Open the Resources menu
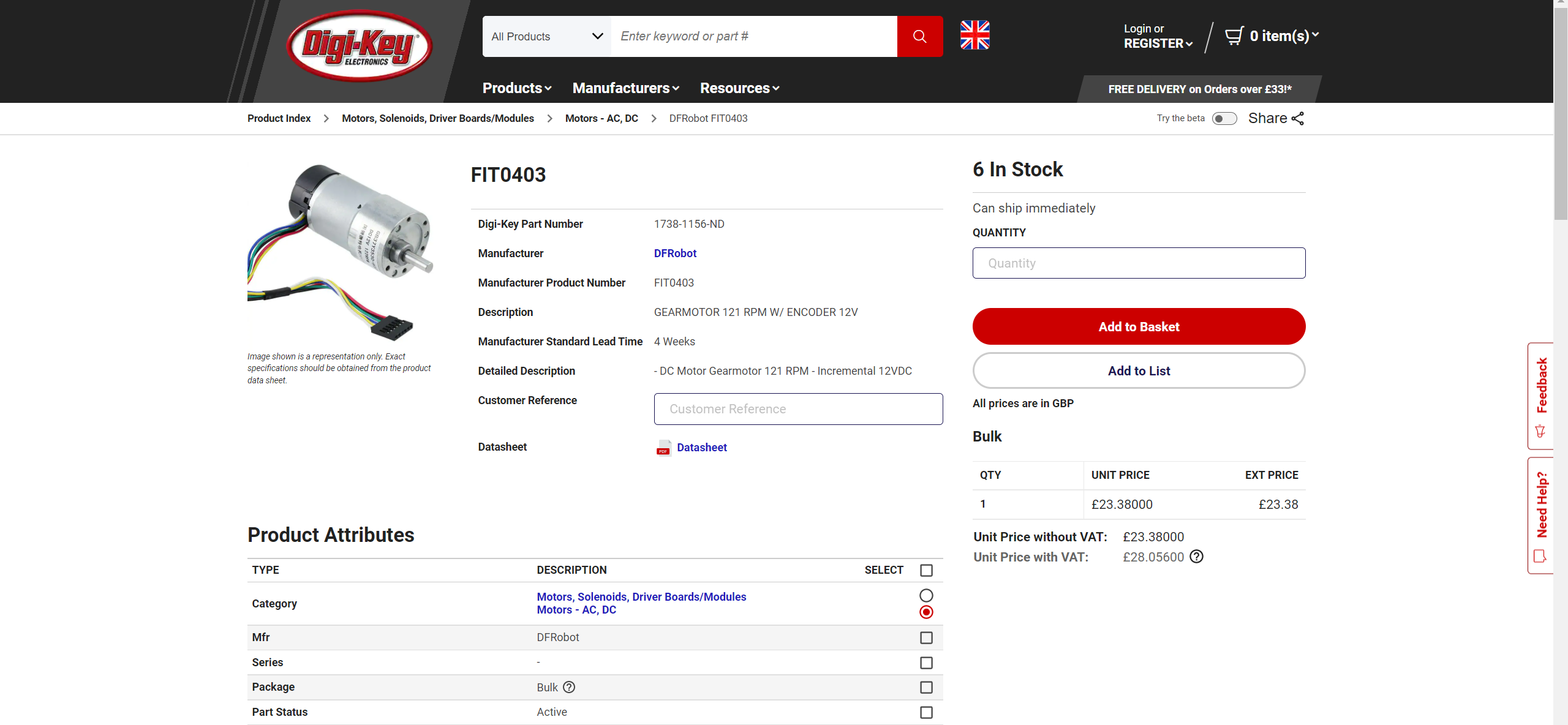The width and height of the screenshot is (1568, 725). [x=739, y=88]
